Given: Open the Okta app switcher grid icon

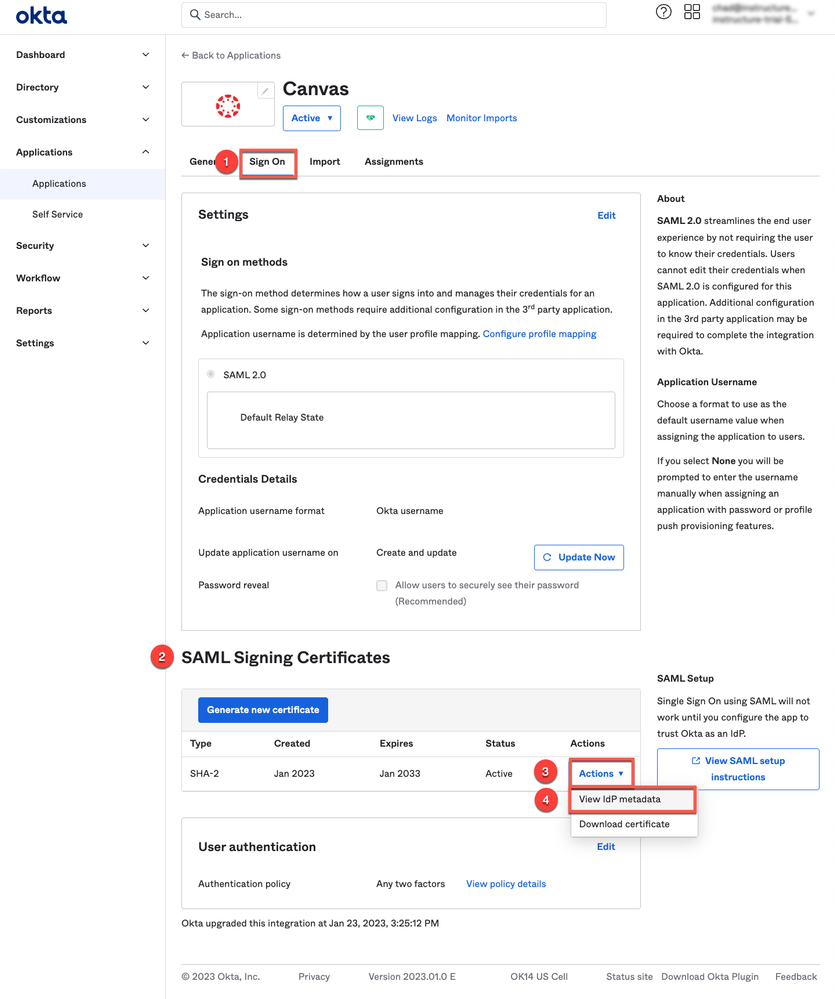Looking at the screenshot, I should pos(692,12).
